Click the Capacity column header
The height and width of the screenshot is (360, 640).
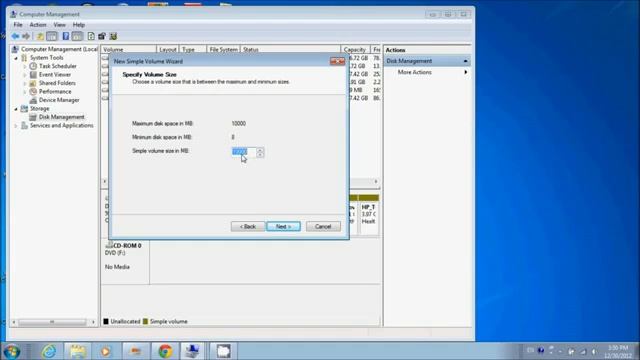[355, 49]
